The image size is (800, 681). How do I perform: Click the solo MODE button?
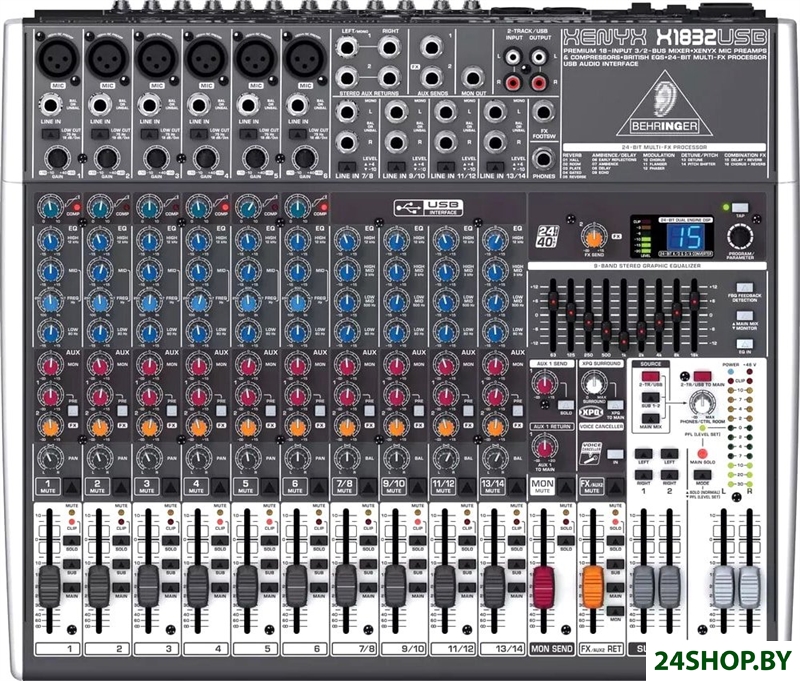(703, 475)
